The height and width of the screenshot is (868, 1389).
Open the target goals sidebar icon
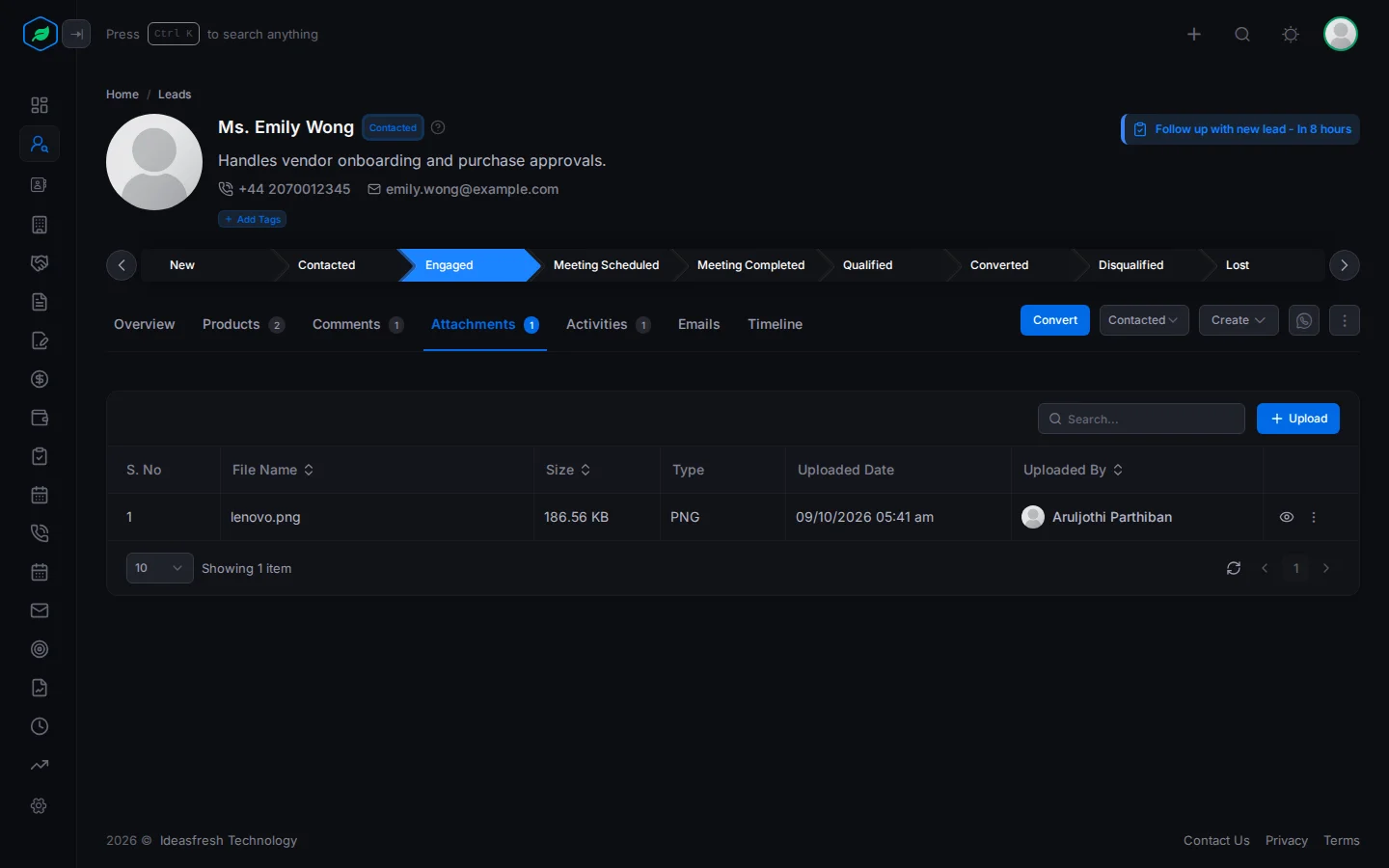pos(40,649)
